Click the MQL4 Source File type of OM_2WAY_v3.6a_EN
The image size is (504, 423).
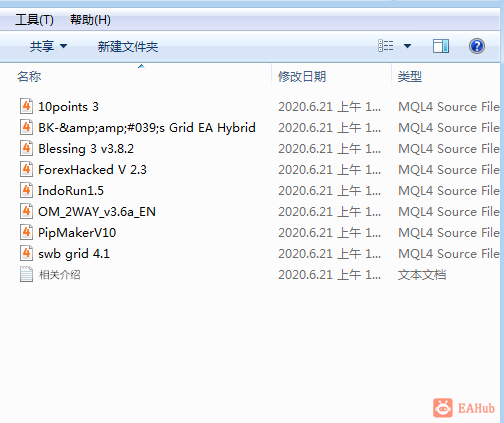coord(449,212)
